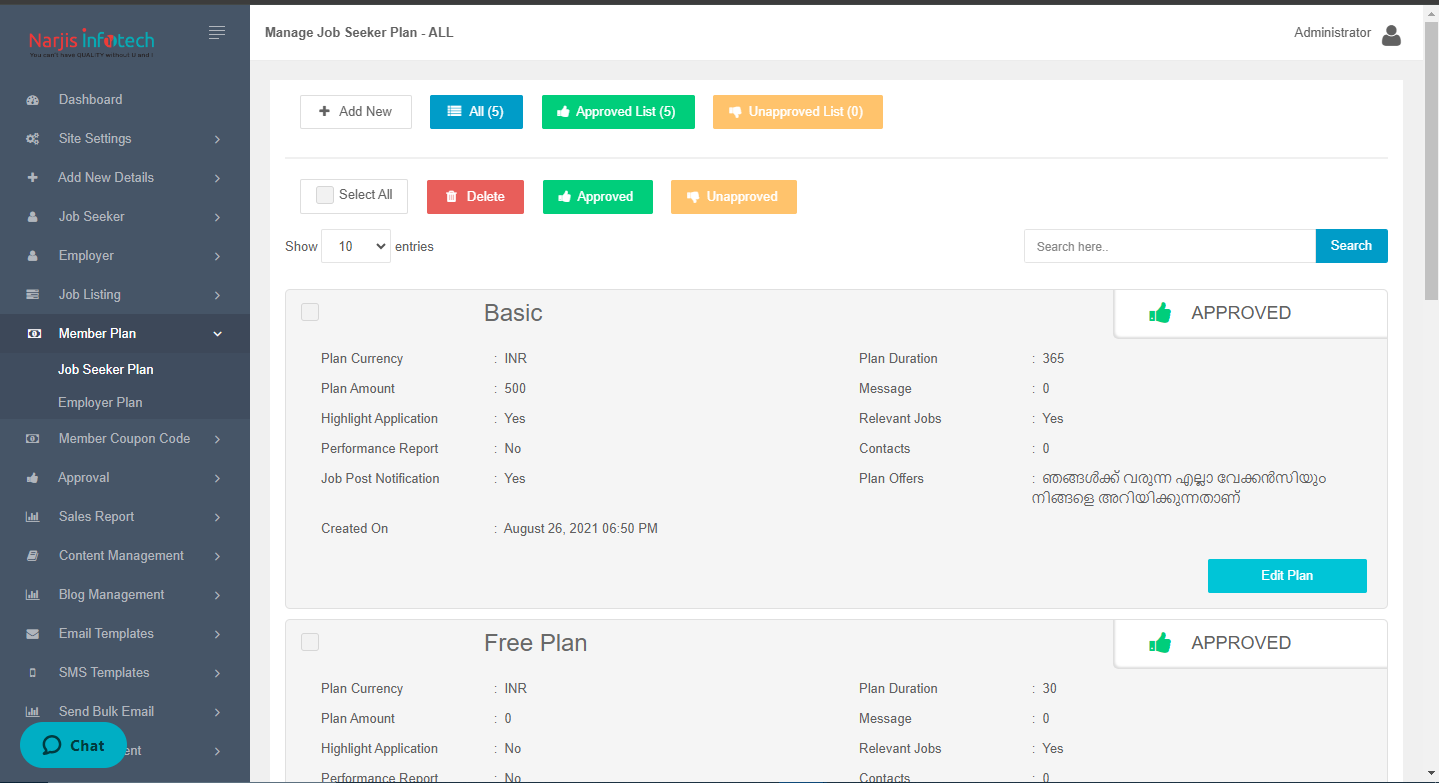Click the thumbs-up icon on Basic plan status
This screenshot has width=1439, height=783.
1160,313
